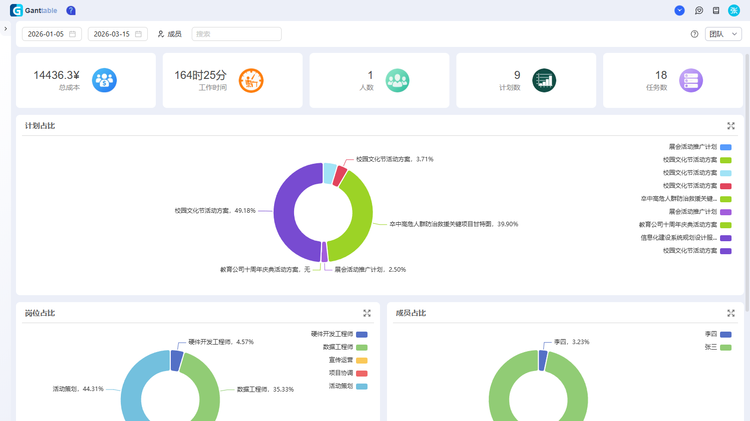Click the 任务数 value 18
750x421 pixels.
(661, 75)
